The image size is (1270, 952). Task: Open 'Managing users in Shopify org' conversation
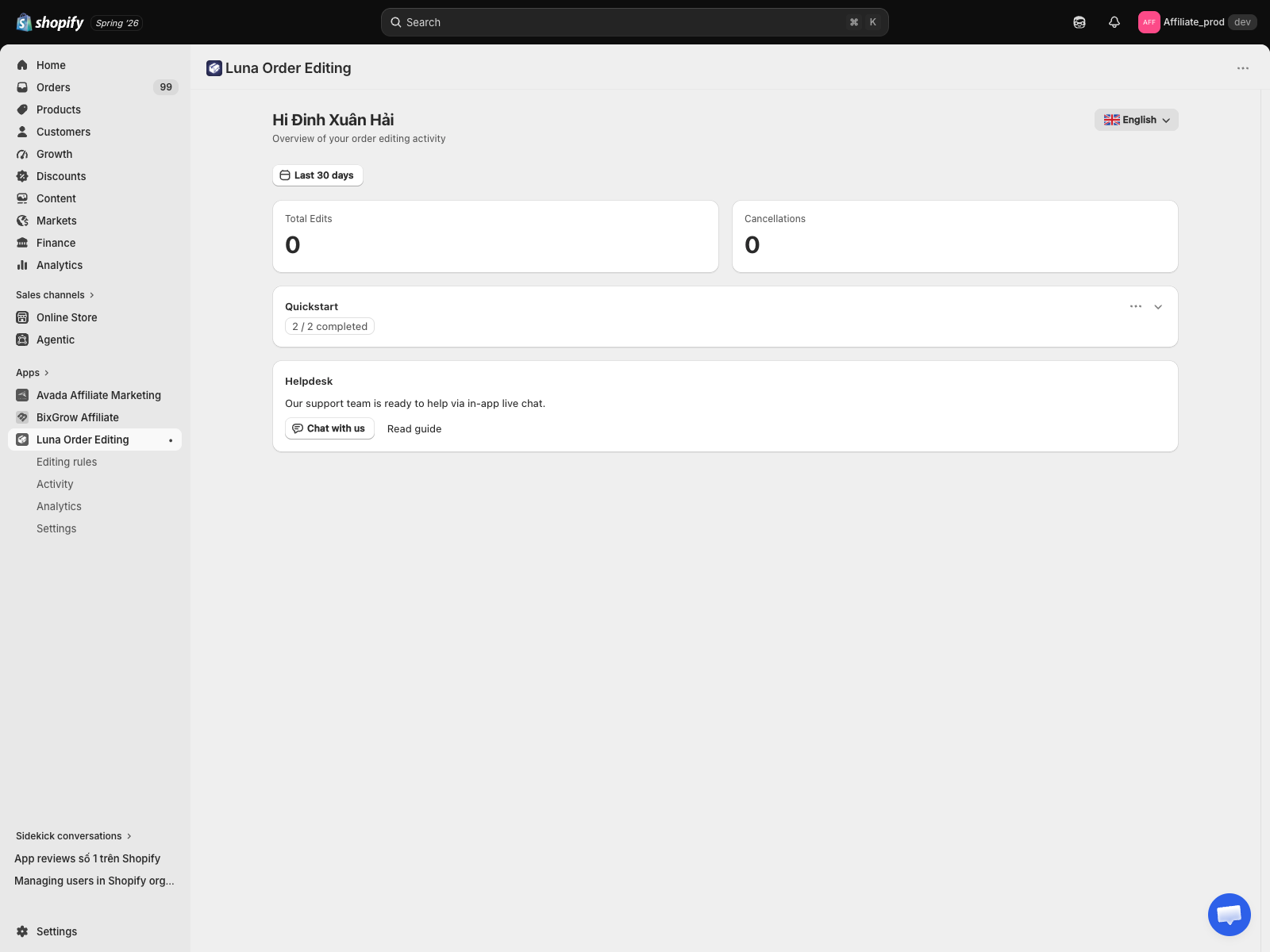tap(94, 881)
